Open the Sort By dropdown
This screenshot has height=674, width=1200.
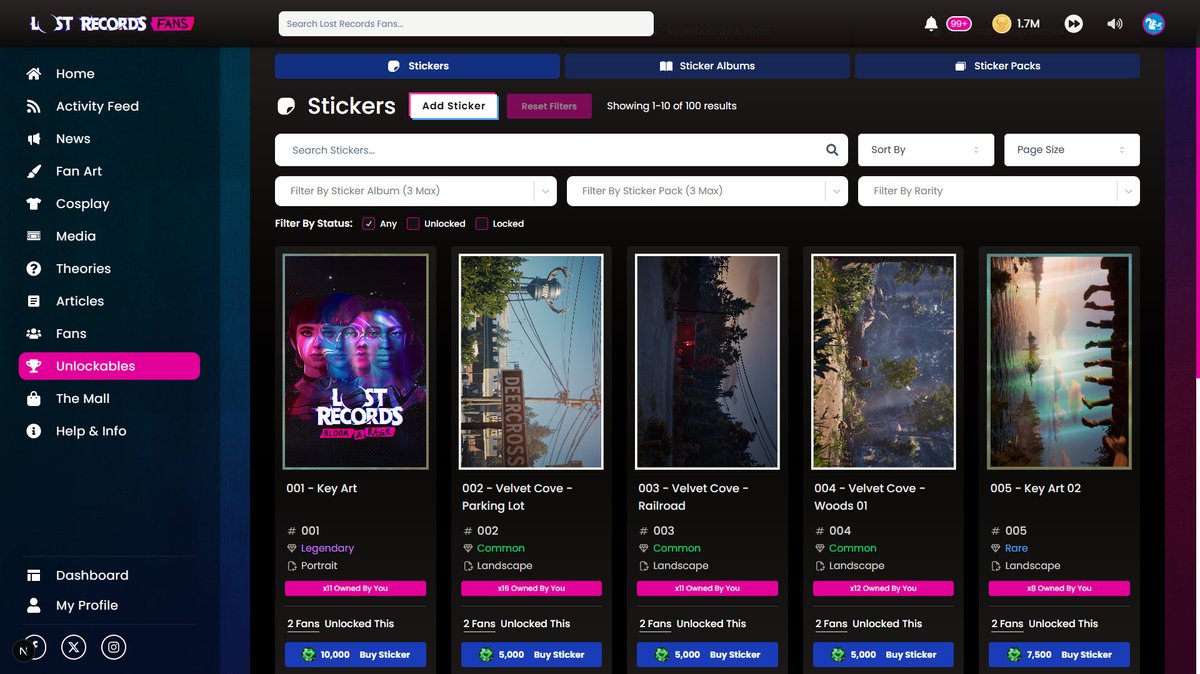click(x=926, y=150)
